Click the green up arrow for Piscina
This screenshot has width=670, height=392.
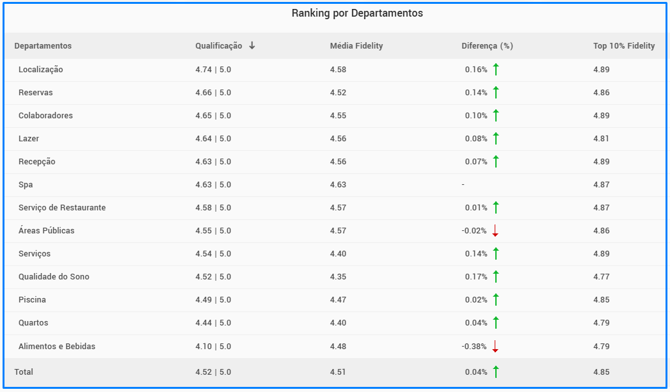[x=496, y=300]
